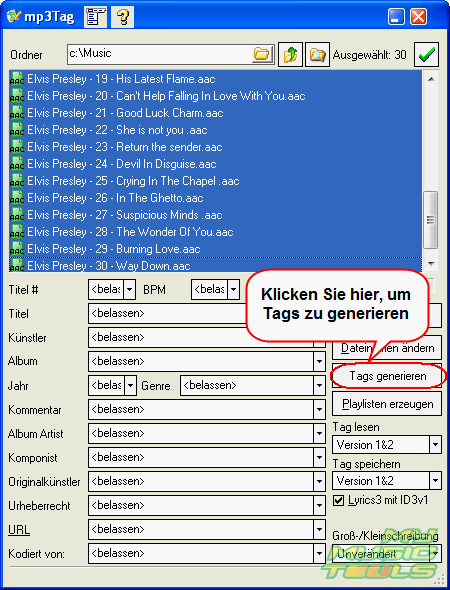Viewport: 450px width, 590px height.
Task: Click the file list scroll down arrow
Action: [431, 263]
